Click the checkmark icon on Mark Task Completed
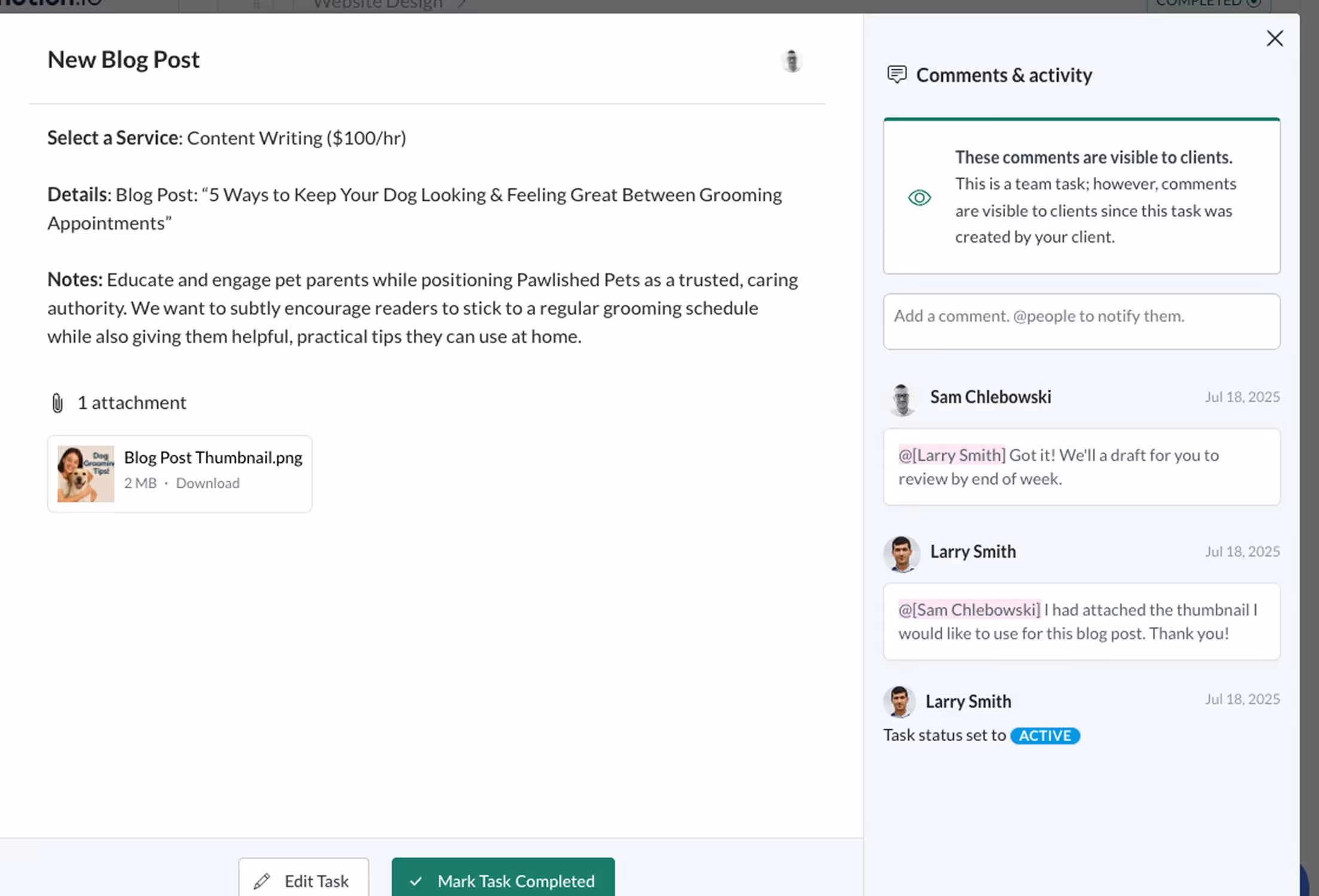Screen dimensions: 1319x896 [416, 881]
